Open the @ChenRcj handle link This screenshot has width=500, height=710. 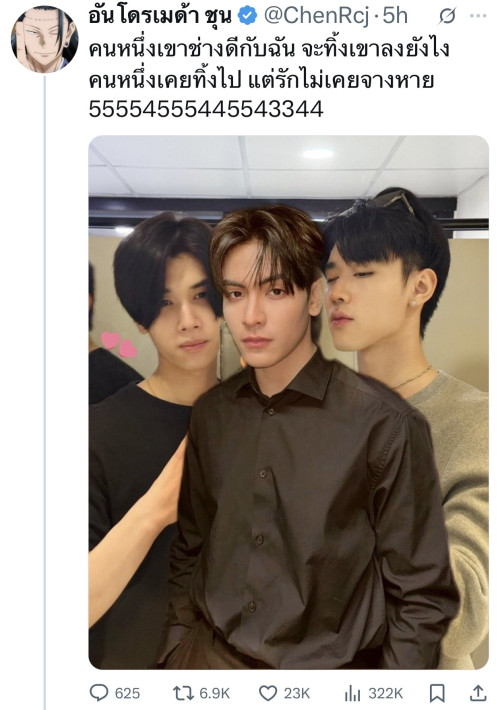(x=317, y=16)
